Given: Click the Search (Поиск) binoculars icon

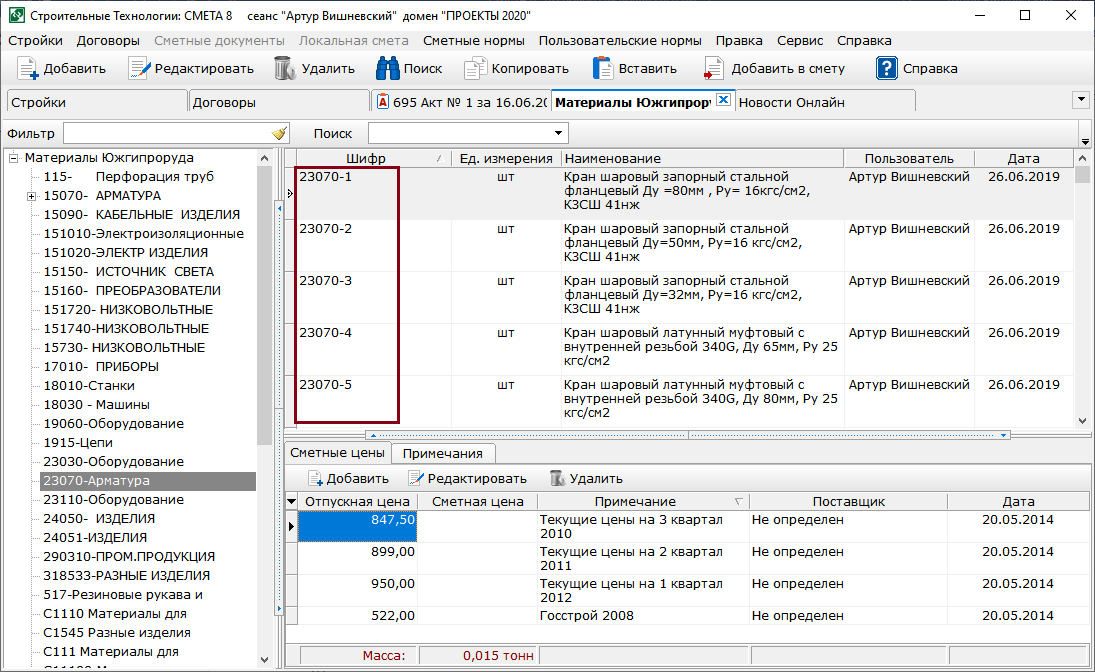Looking at the screenshot, I should tap(387, 69).
